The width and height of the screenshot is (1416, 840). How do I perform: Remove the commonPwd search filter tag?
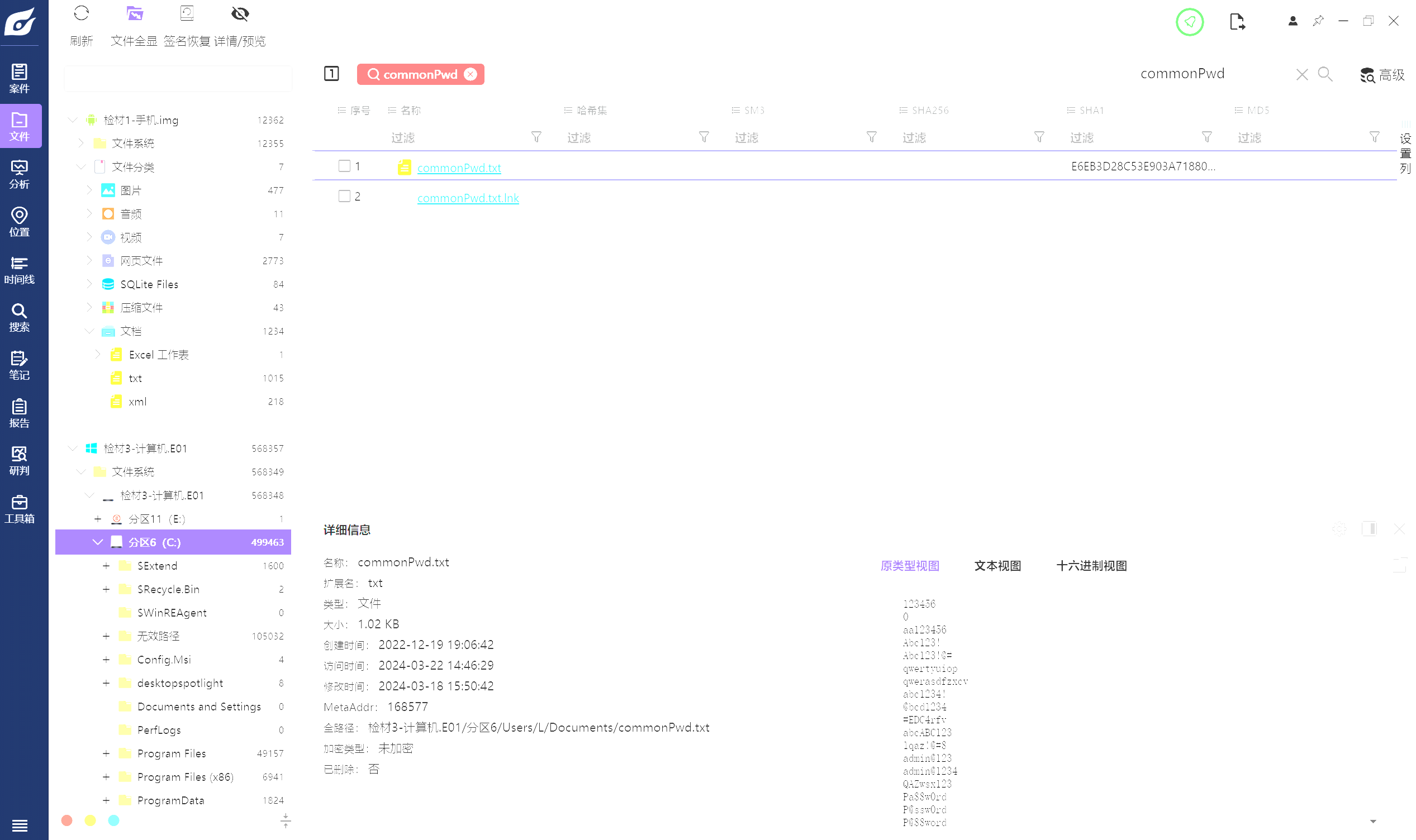[471, 74]
